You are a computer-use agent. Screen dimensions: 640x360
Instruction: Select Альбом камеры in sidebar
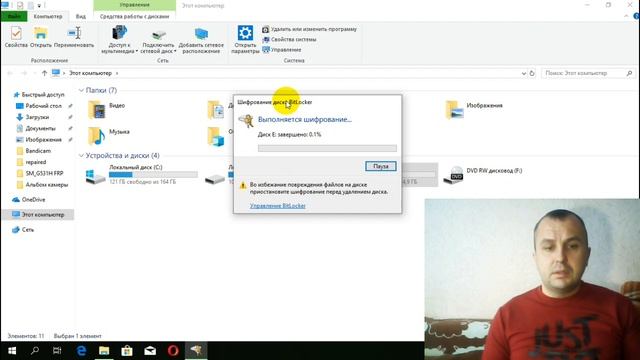(x=42, y=184)
